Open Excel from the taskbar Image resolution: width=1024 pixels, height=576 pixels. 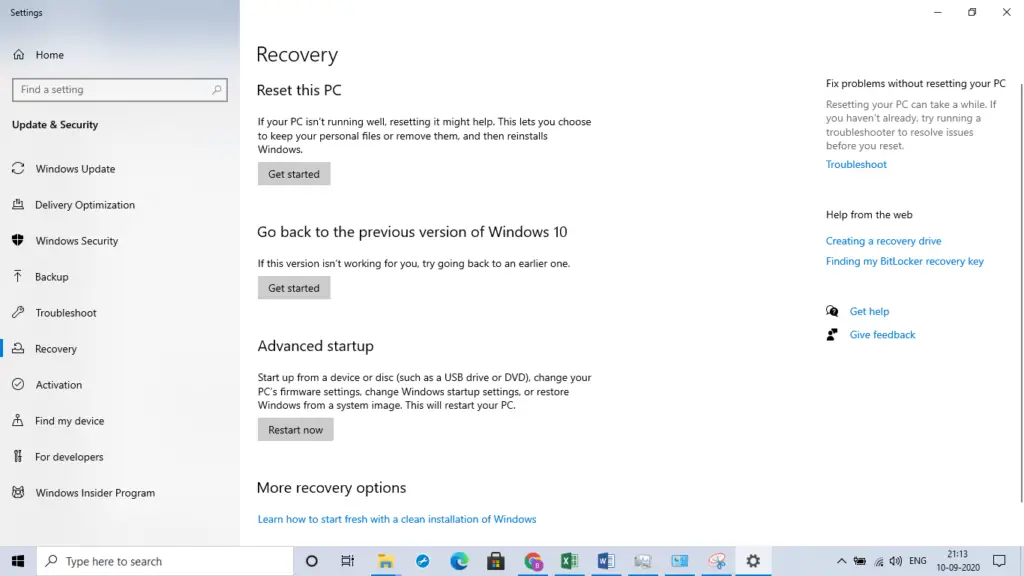coord(569,561)
